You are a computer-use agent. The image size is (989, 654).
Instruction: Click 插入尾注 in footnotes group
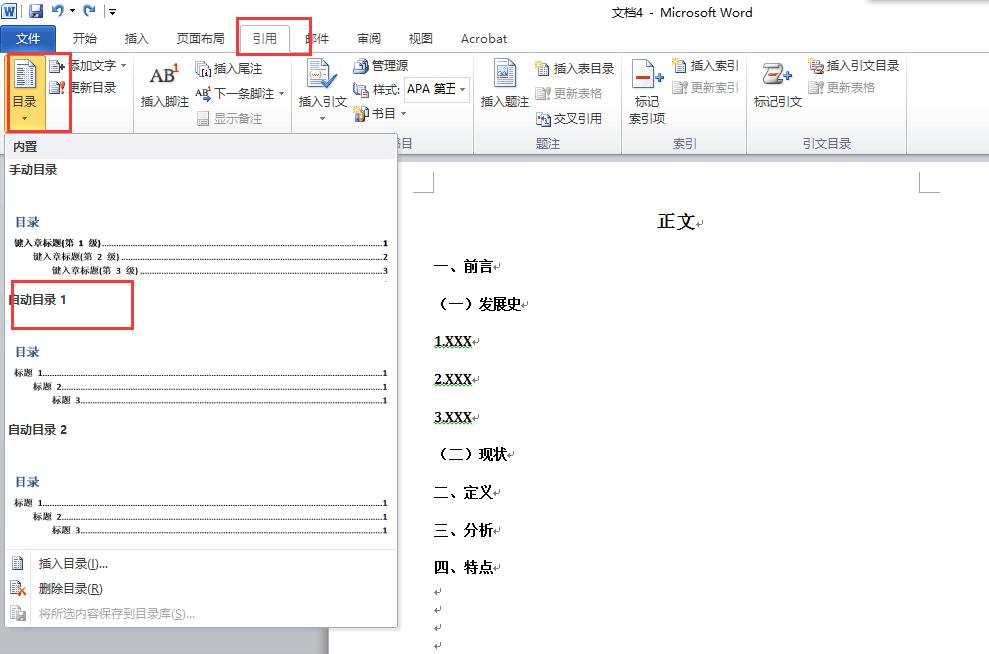[228, 68]
